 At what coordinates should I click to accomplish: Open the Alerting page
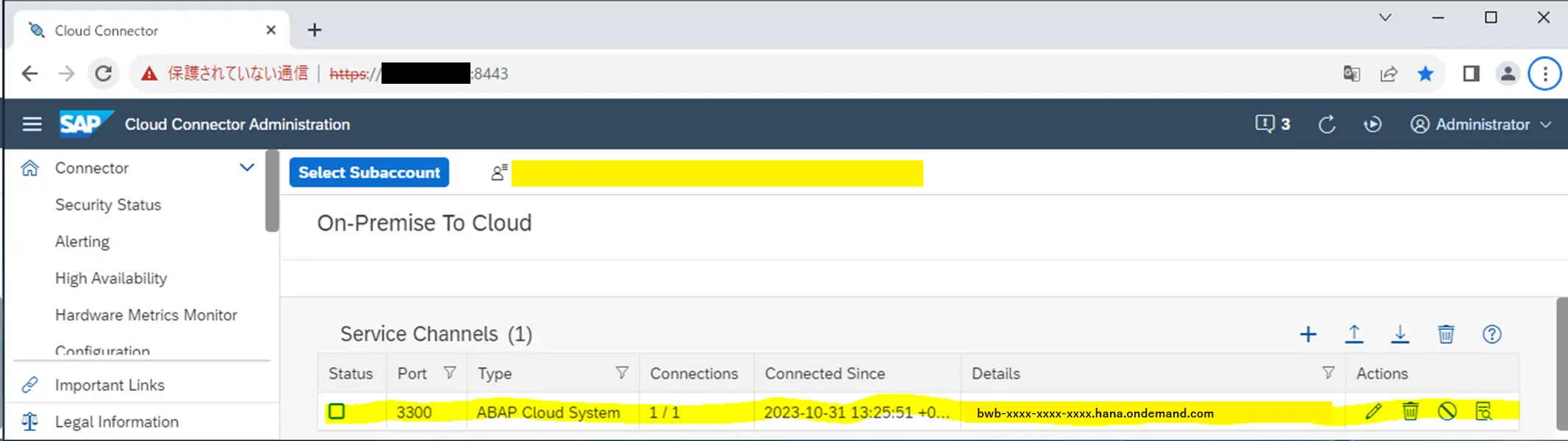(82, 242)
